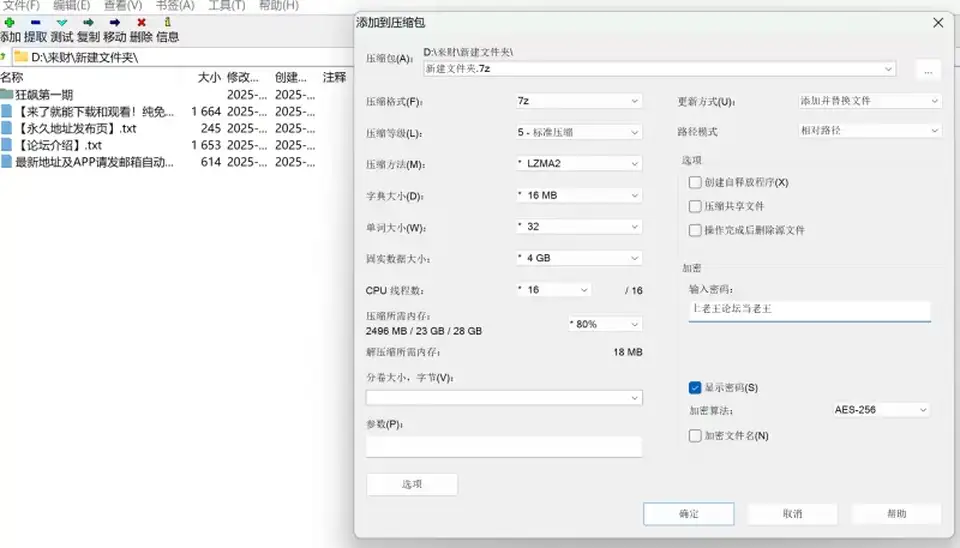960x548 pixels.
Task: Enable 操作完成后删除源文件 checkbox
Action: (695, 230)
